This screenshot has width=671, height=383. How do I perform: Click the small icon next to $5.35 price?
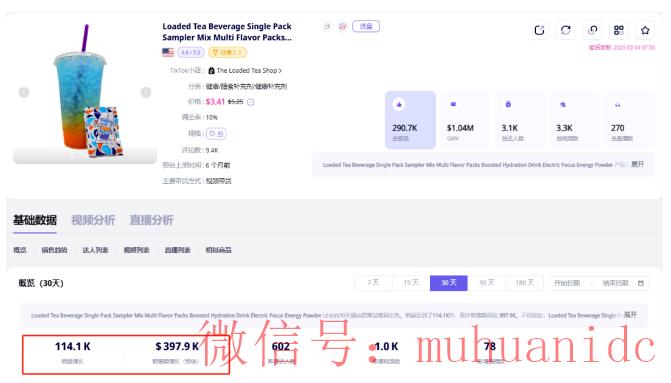coord(251,102)
